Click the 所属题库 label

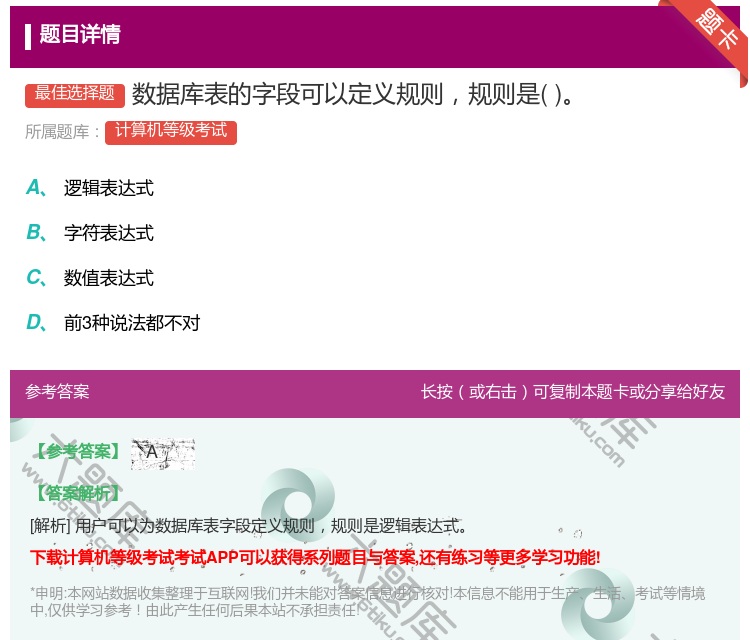click(62, 132)
